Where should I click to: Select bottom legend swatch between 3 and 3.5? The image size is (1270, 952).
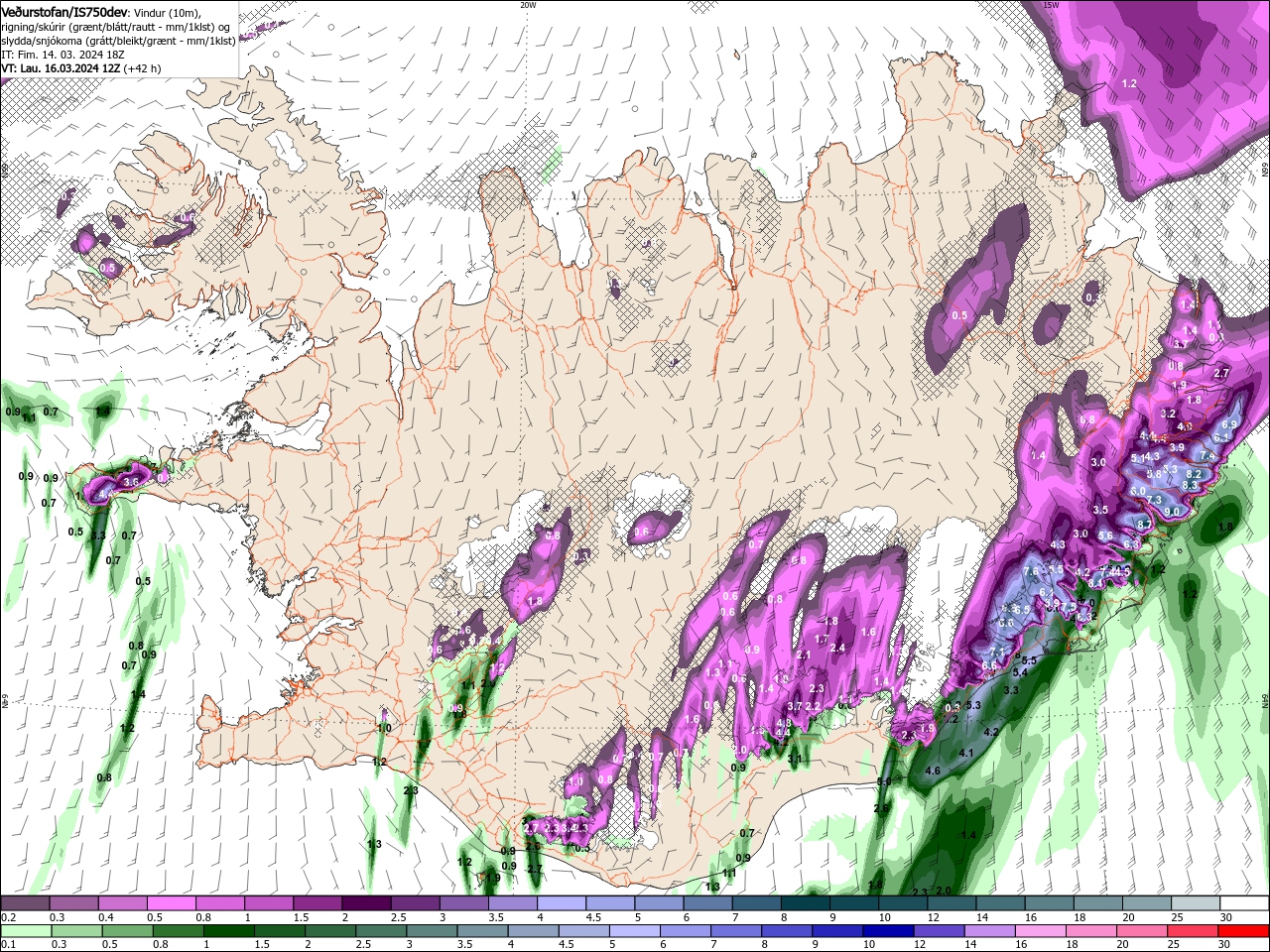[x=432, y=930]
